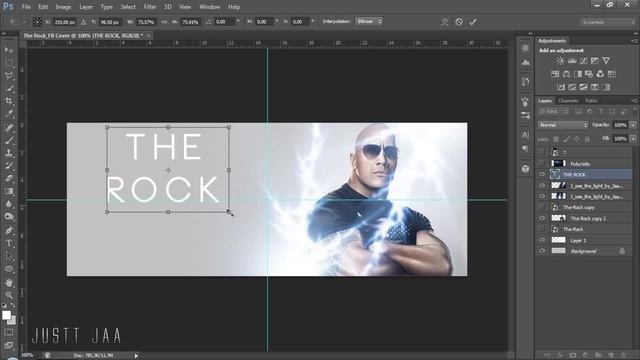Viewport: 640px width, 360px height.
Task: Click the rotation angle input field
Action: coord(224,22)
